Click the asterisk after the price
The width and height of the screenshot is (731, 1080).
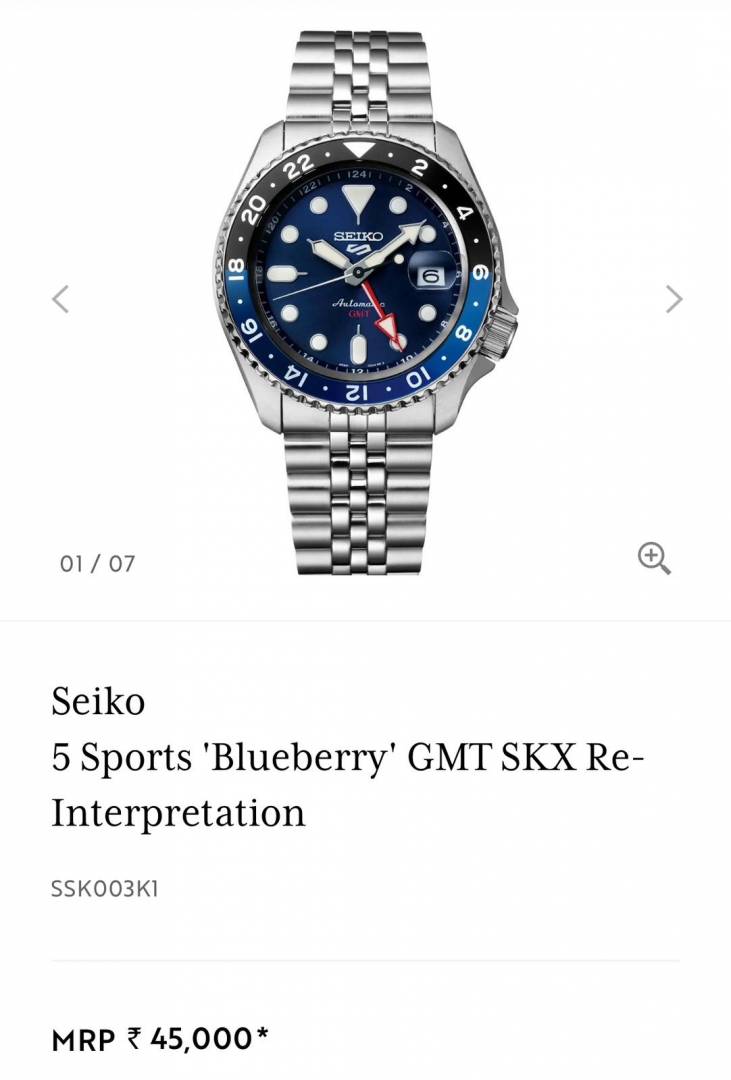263,1036
